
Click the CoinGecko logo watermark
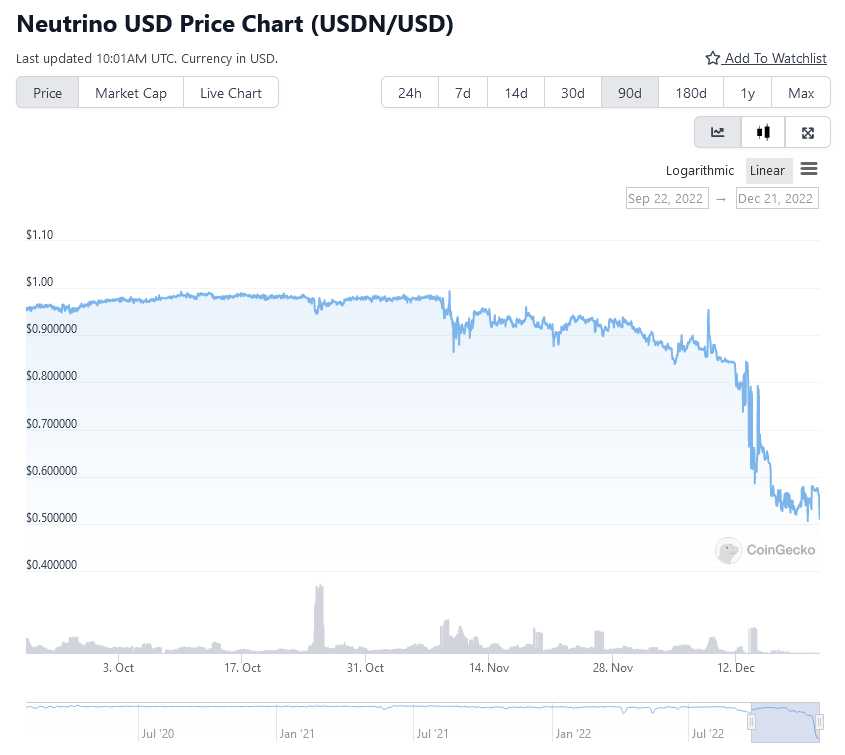766,549
